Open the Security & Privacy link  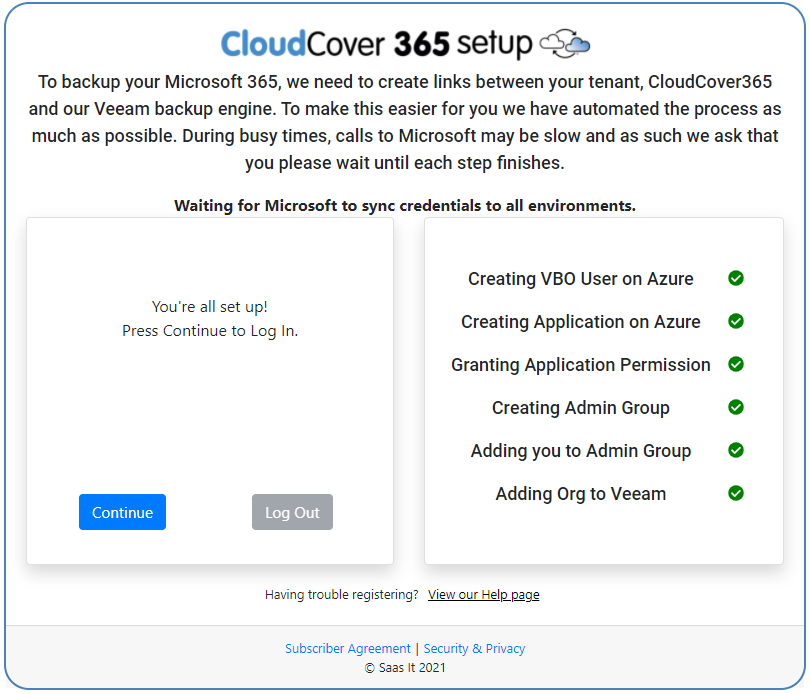point(474,649)
